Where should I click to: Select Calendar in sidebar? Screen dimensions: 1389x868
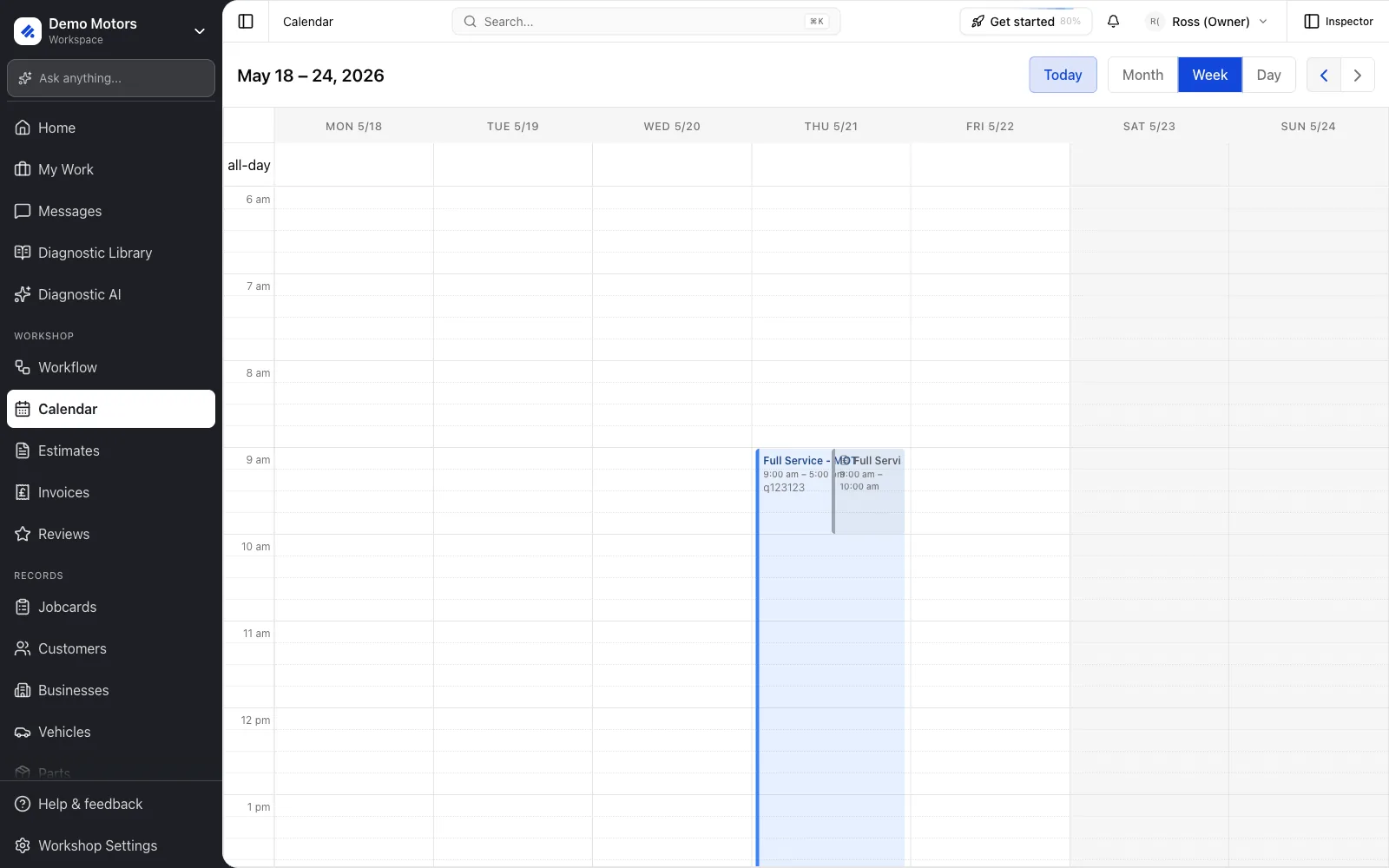point(111,409)
